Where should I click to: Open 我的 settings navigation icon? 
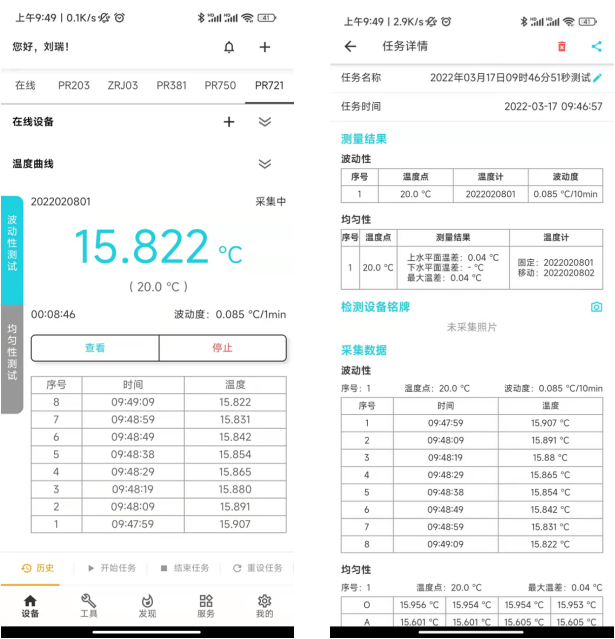pos(265,606)
